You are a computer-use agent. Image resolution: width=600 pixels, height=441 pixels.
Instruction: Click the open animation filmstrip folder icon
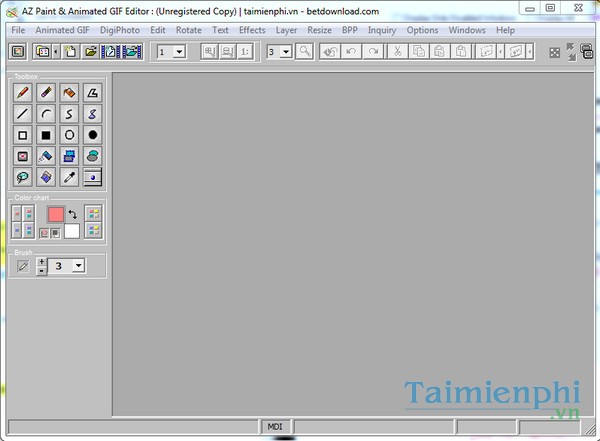pyautogui.click(x=132, y=51)
